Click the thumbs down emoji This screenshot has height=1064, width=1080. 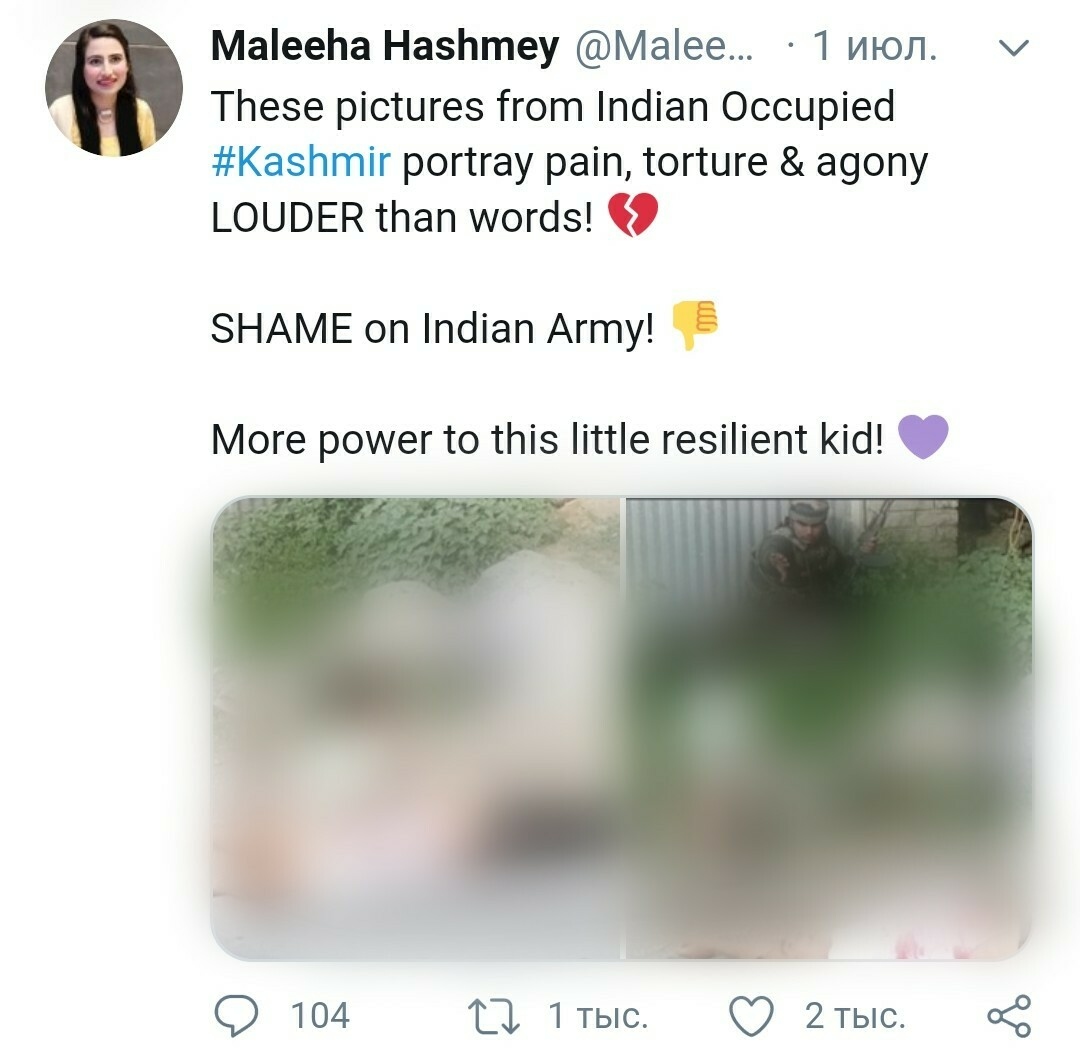click(694, 325)
